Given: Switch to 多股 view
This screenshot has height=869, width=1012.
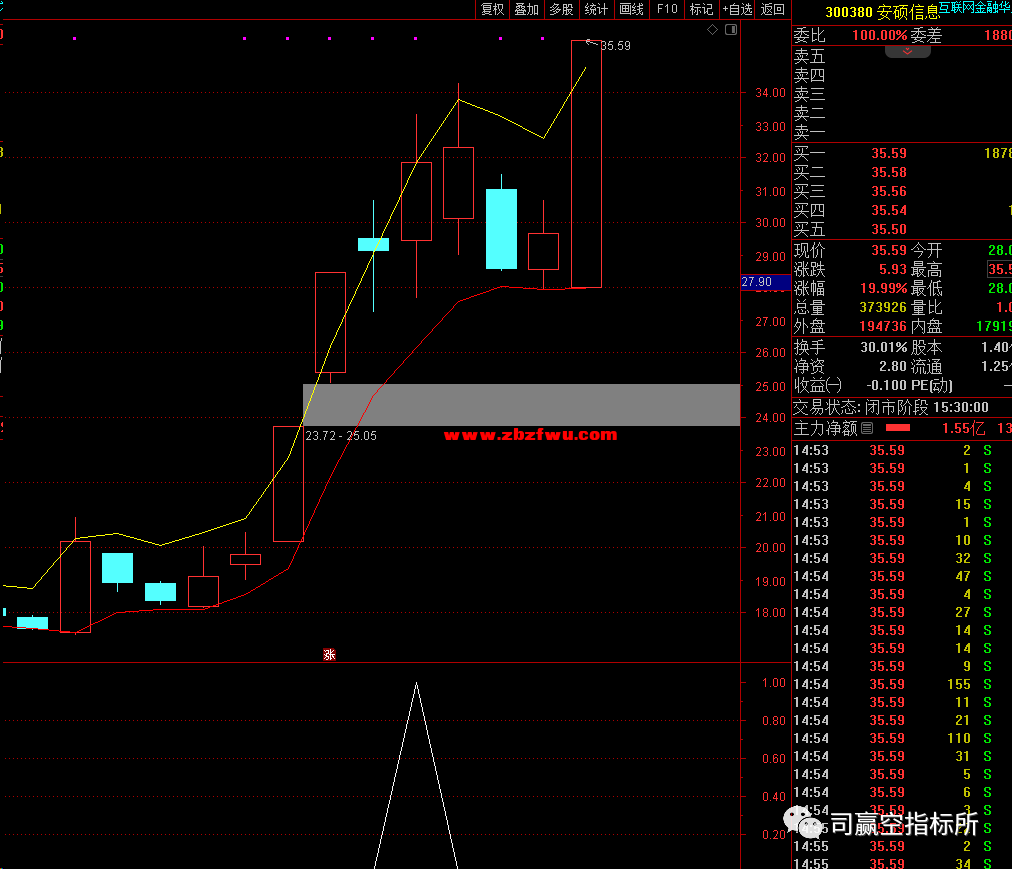Looking at the screenshot, I should [x=562, y=9].
